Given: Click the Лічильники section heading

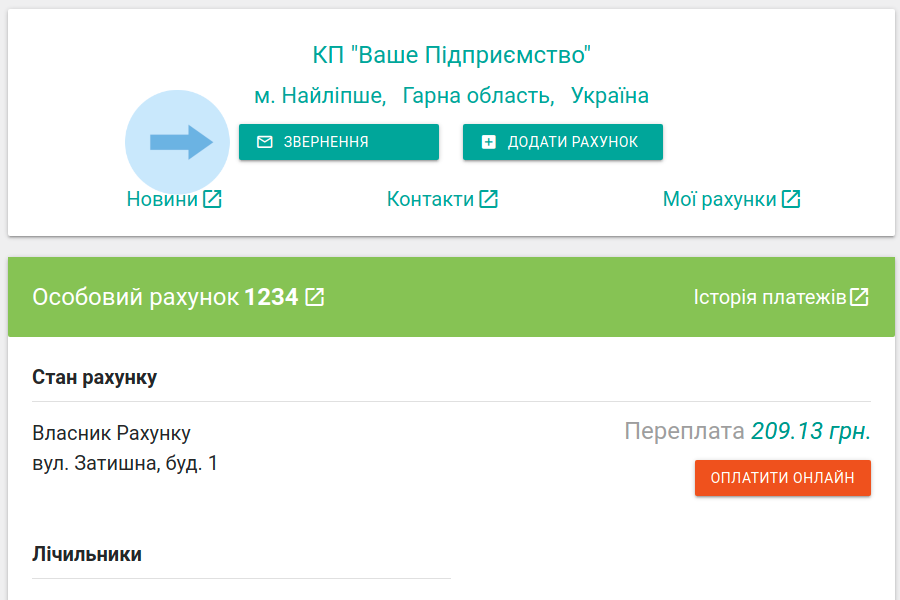Looking at the screenshot, I should pos(87,554).
